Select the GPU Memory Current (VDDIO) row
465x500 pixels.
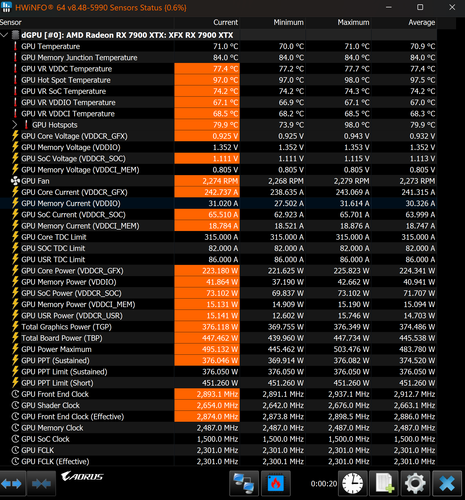pos(218,203)
